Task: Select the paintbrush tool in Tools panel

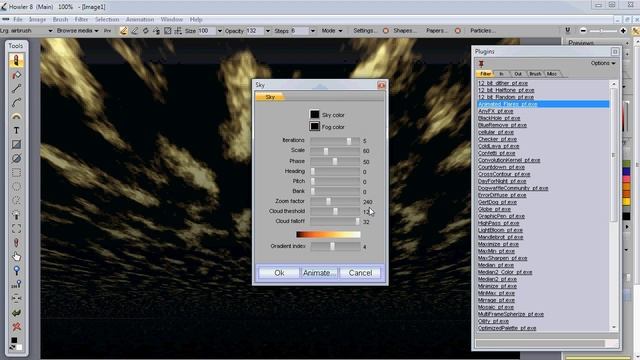Action: pos(16,60)
